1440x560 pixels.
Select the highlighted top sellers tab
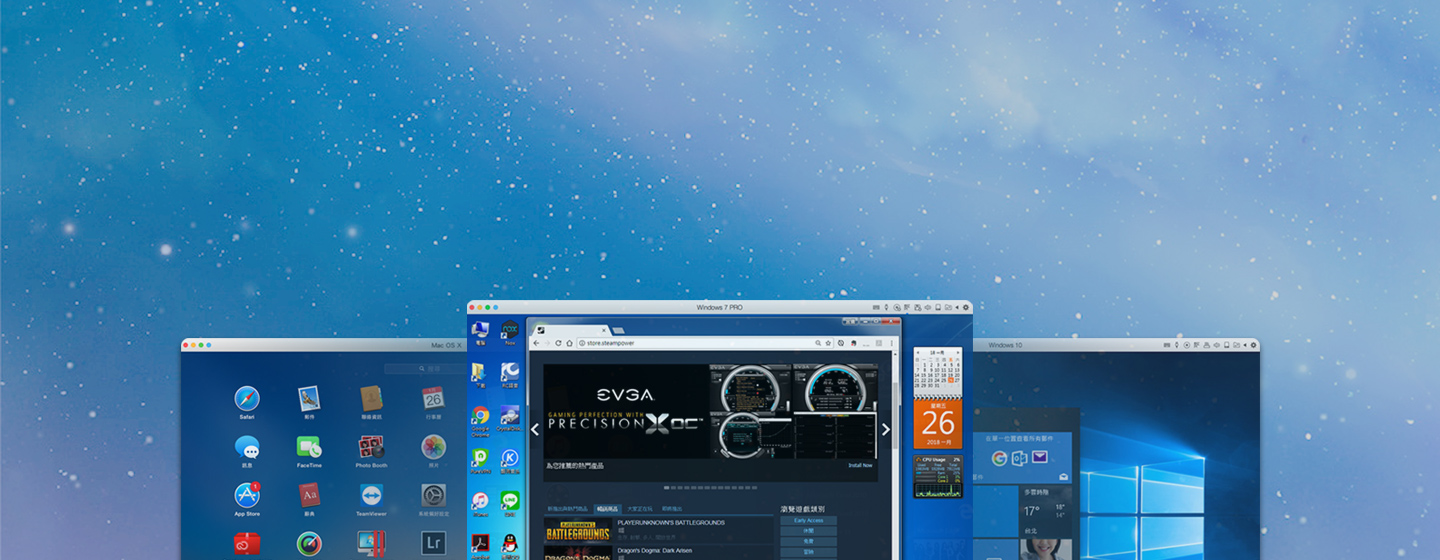607,509
